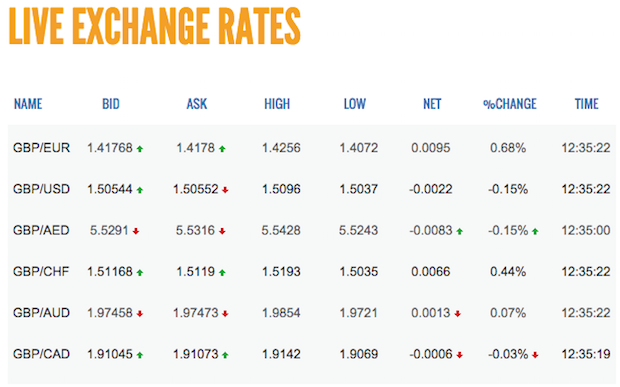Image resolution: width=620 pixels, height=387 pixels.
Task: Click the green arrow beside GBP/CAD bid 1.91045
Action: [x=140, y=355]
